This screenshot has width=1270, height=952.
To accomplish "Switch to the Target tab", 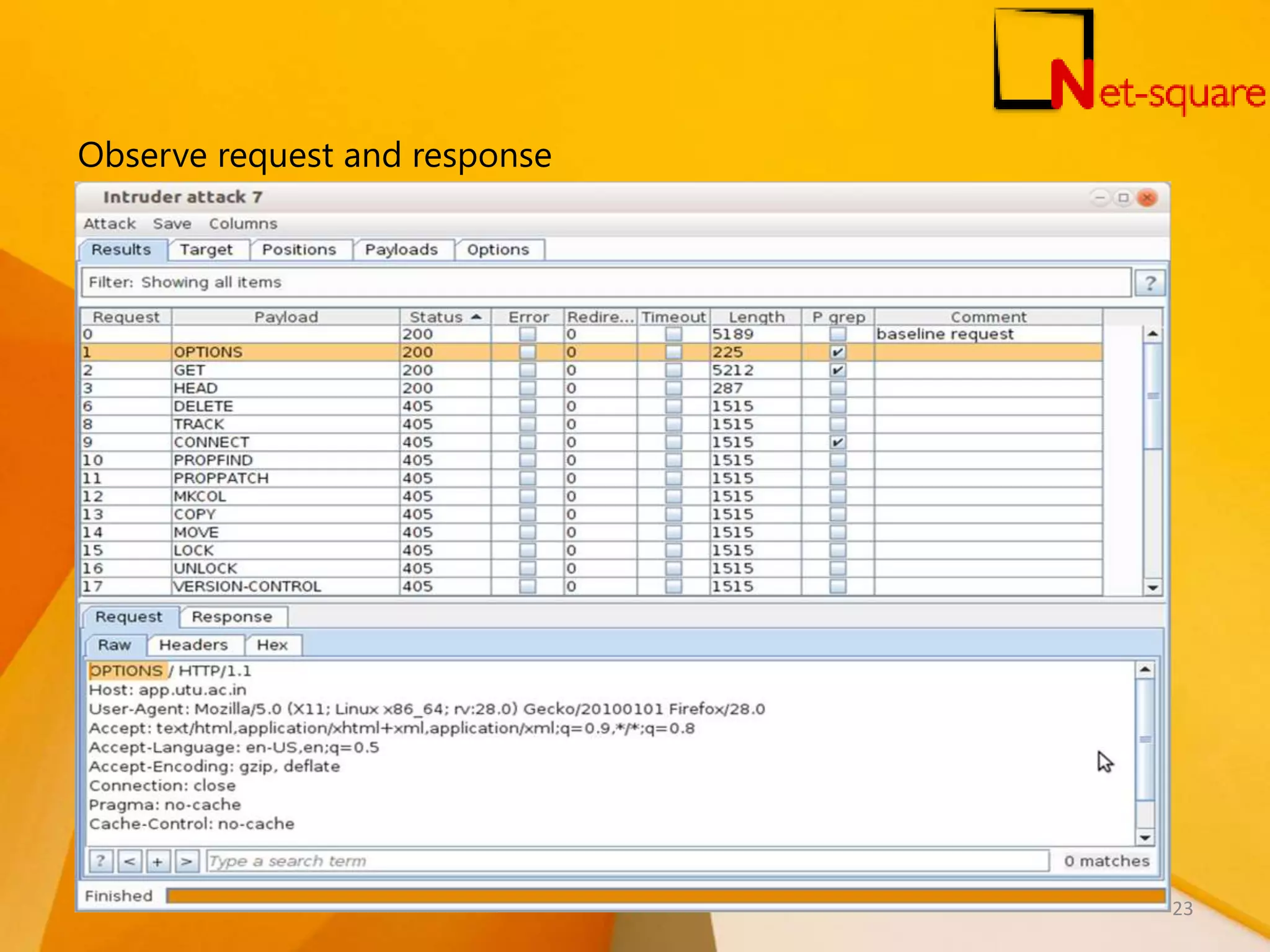I will tap(206, 250).
